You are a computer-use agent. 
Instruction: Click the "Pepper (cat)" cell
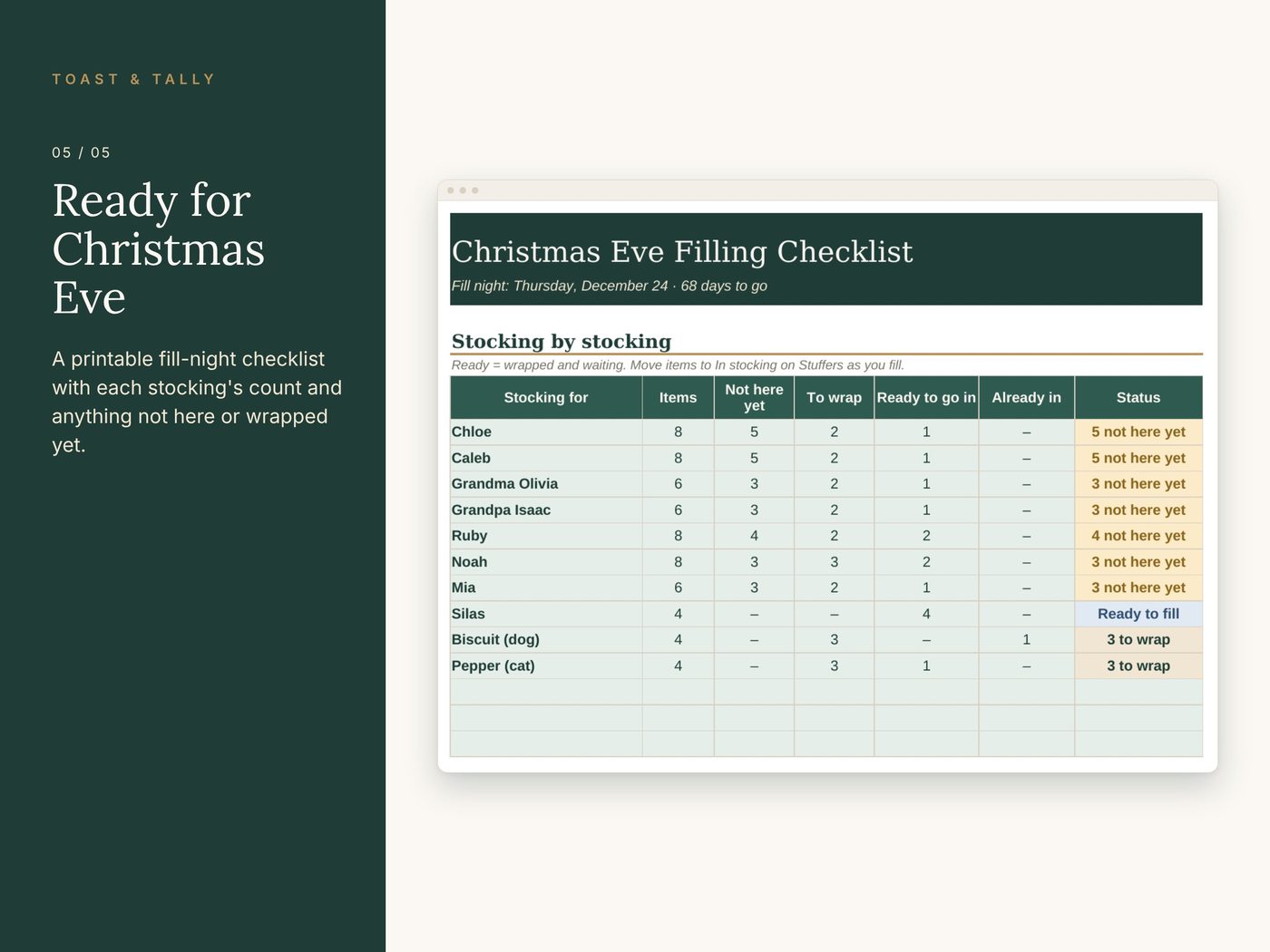(546, 665)
